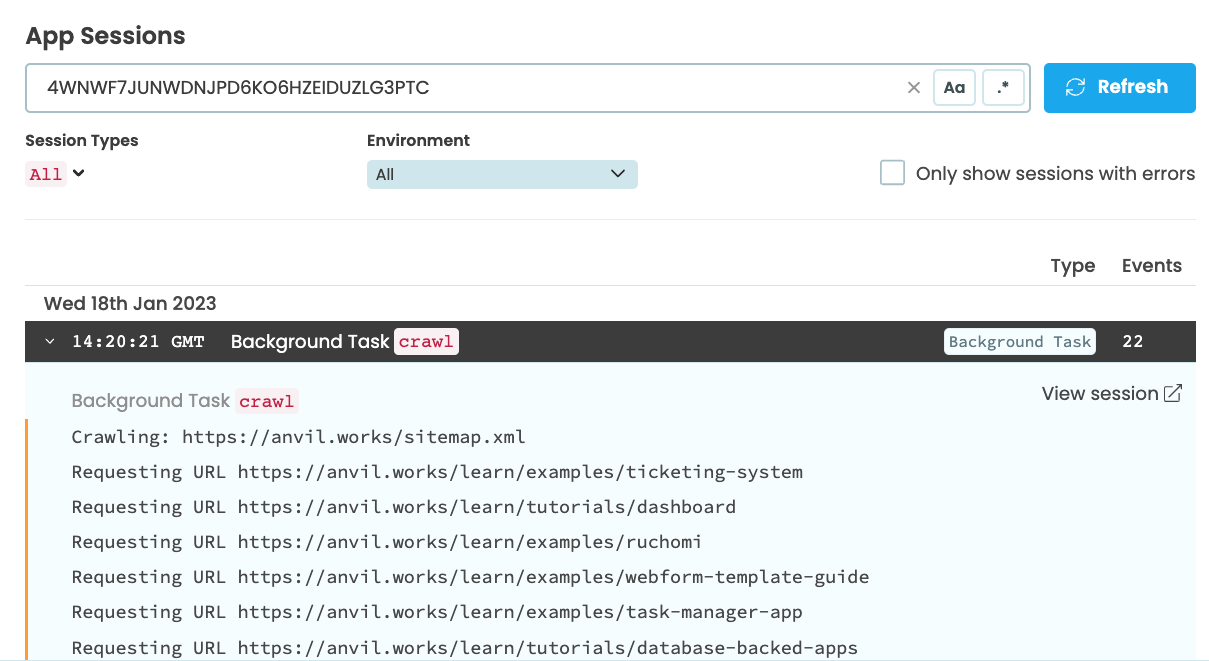Viewport: 1209px width, 661px height.
Task: Collapse the 14:20:21 GMT session chevron
Action: [x=50, y=342]
